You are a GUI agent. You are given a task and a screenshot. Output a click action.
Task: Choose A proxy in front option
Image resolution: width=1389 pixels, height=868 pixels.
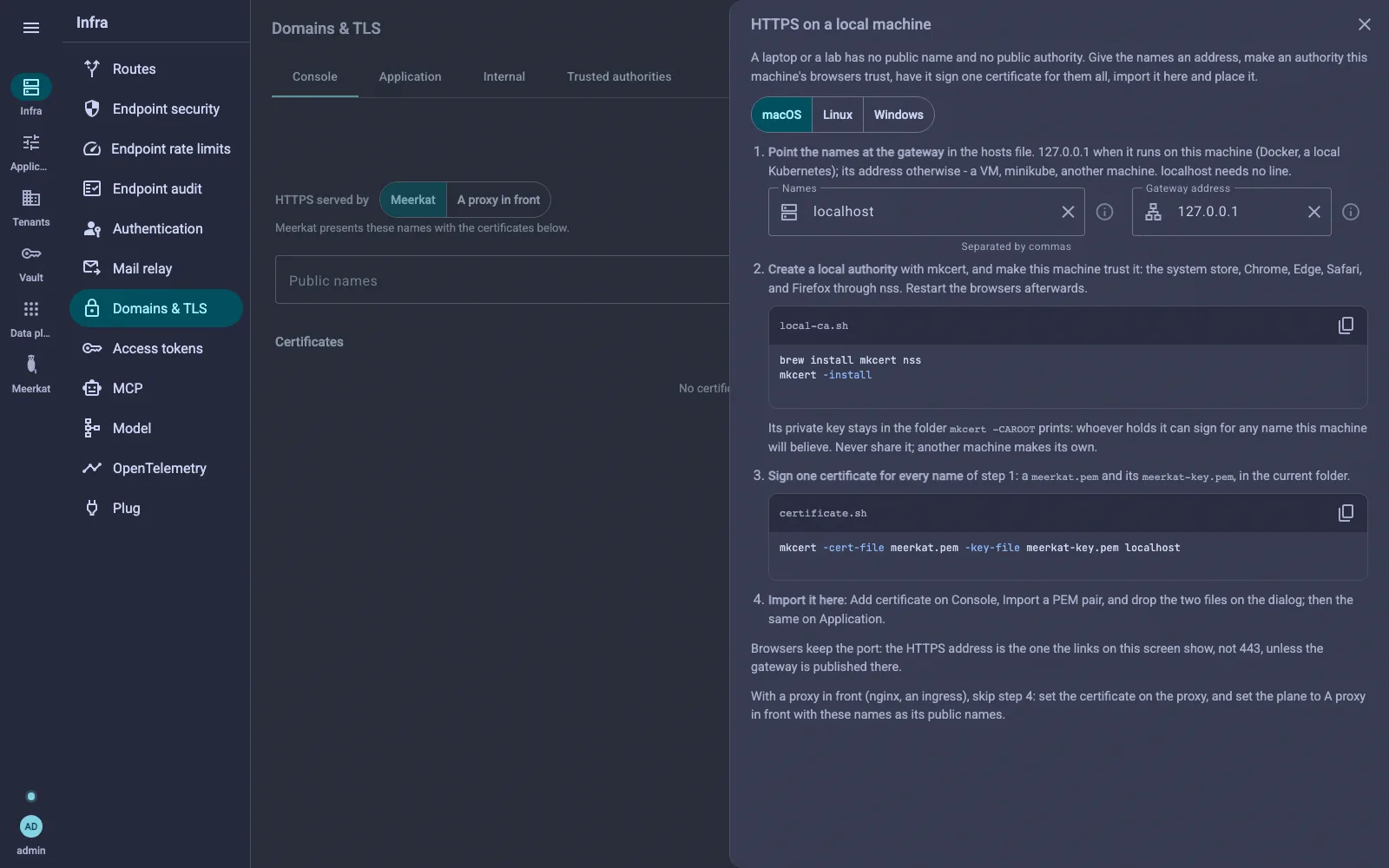click(x=498, y=200)
